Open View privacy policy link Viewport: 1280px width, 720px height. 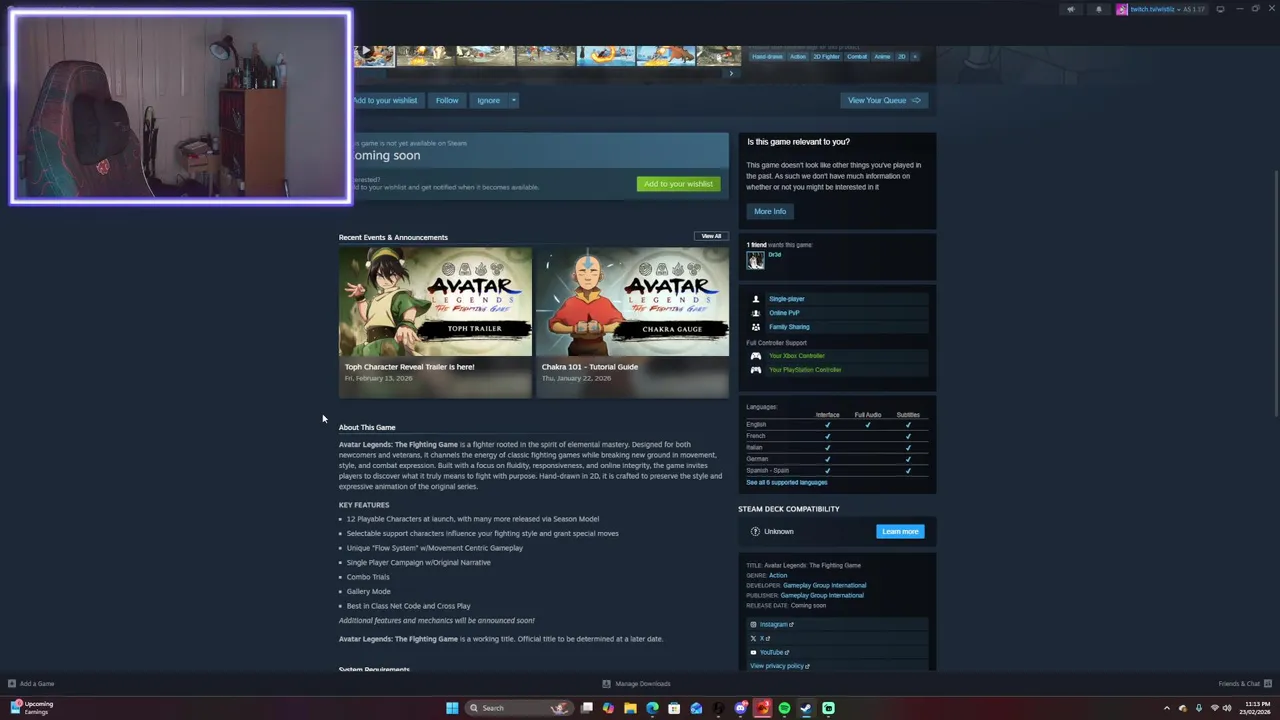pyautogui.click(x=779, y=666)
